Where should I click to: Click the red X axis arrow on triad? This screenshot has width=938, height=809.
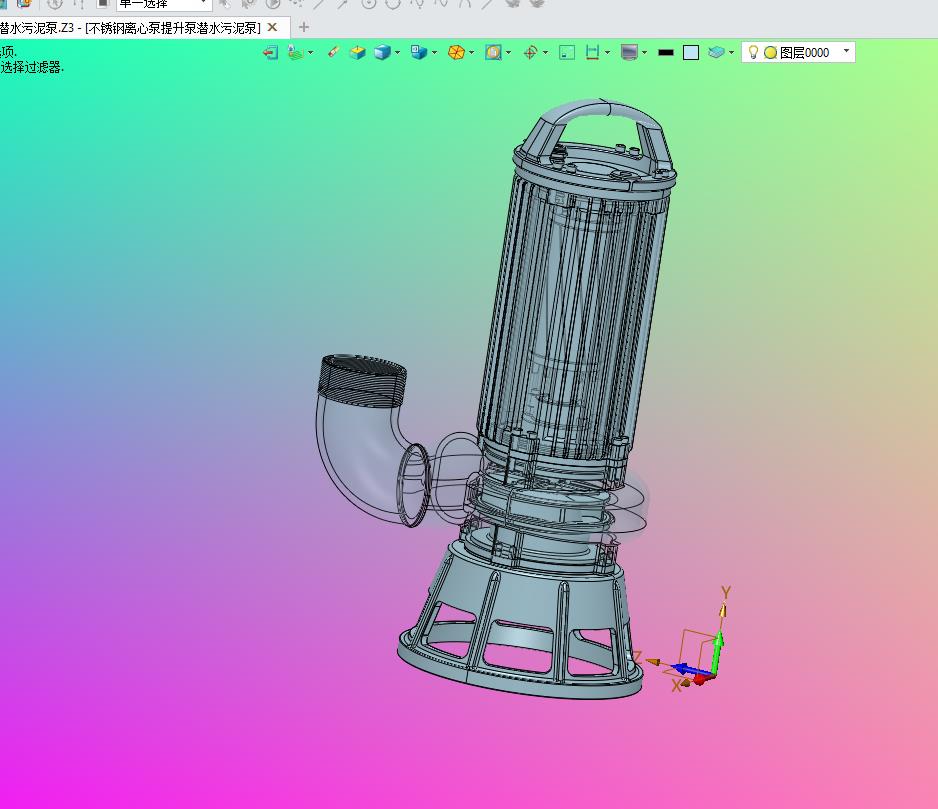(x=704, y=679)
